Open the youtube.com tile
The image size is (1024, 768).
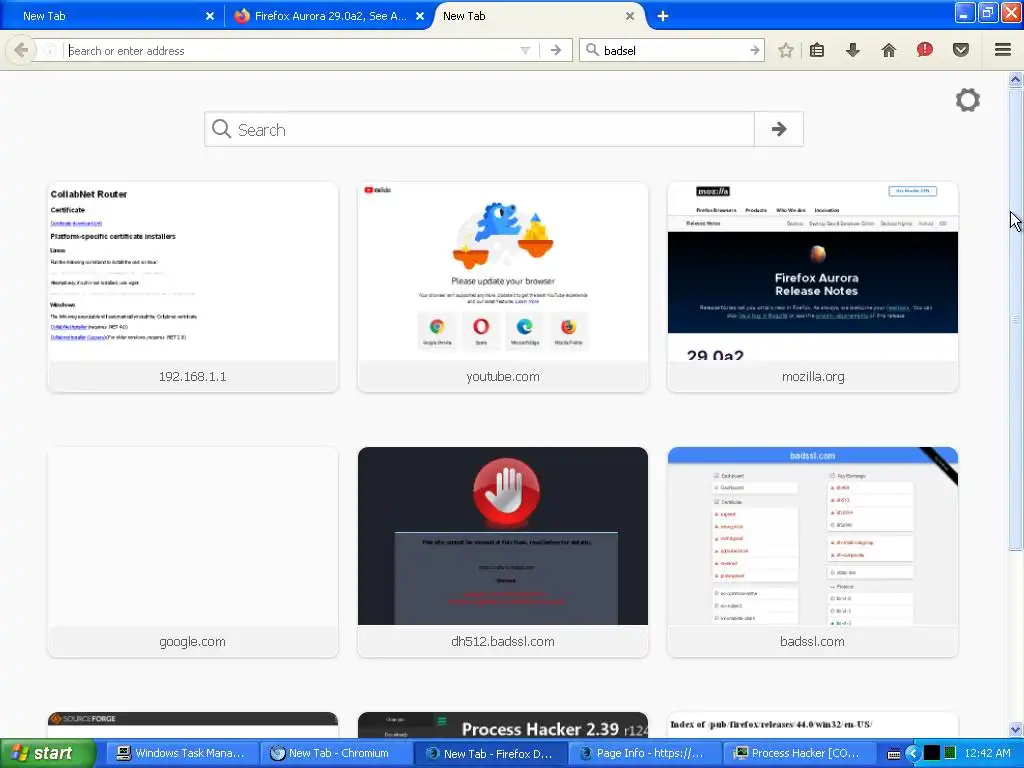pos(503,287)
